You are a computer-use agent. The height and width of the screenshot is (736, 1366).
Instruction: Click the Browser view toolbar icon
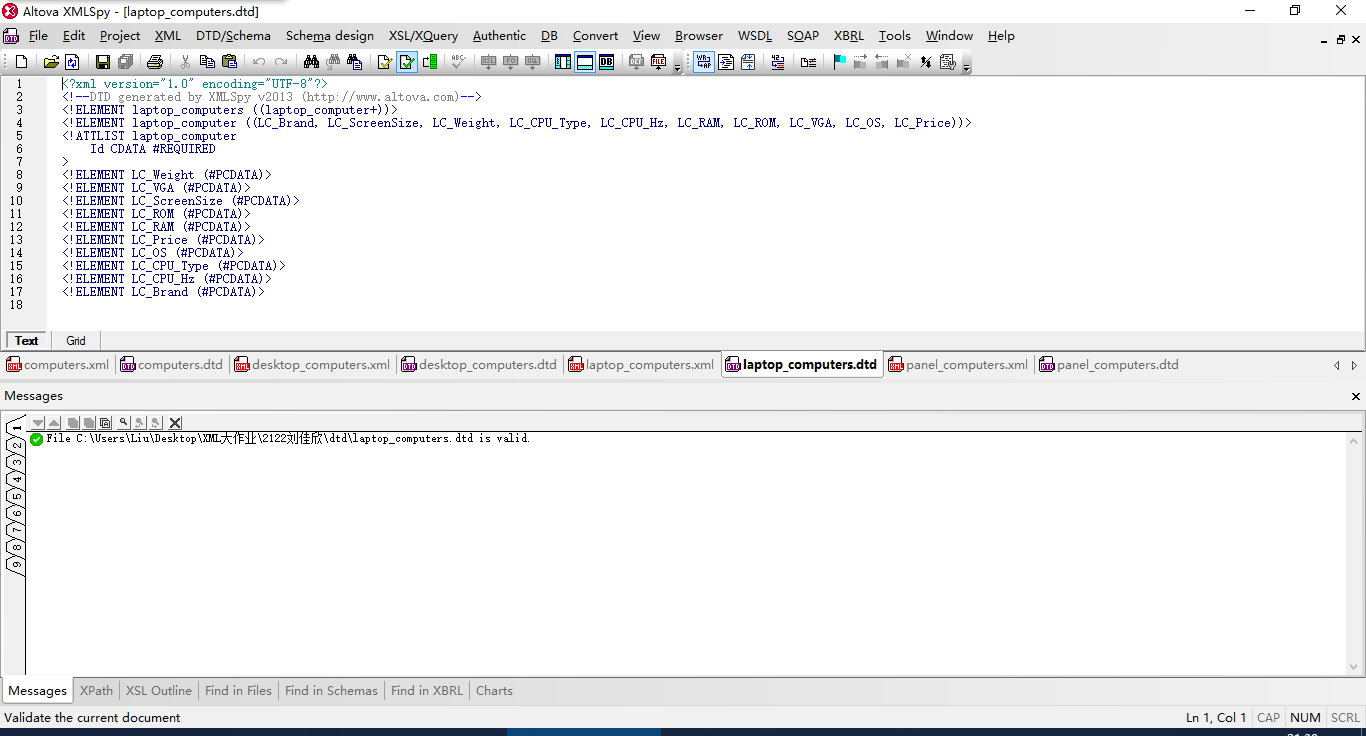pyautogui.click(x=585, y=62)
